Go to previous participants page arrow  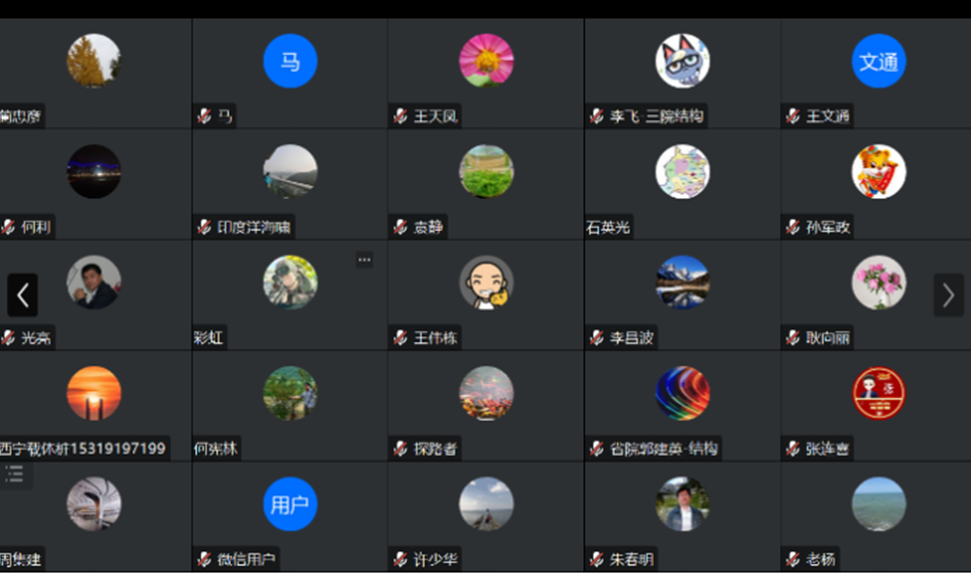pos(23,295)
